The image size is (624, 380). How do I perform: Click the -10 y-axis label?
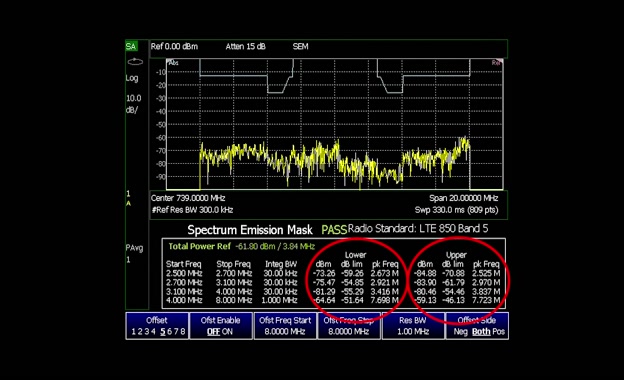click(x=161, y=72)
